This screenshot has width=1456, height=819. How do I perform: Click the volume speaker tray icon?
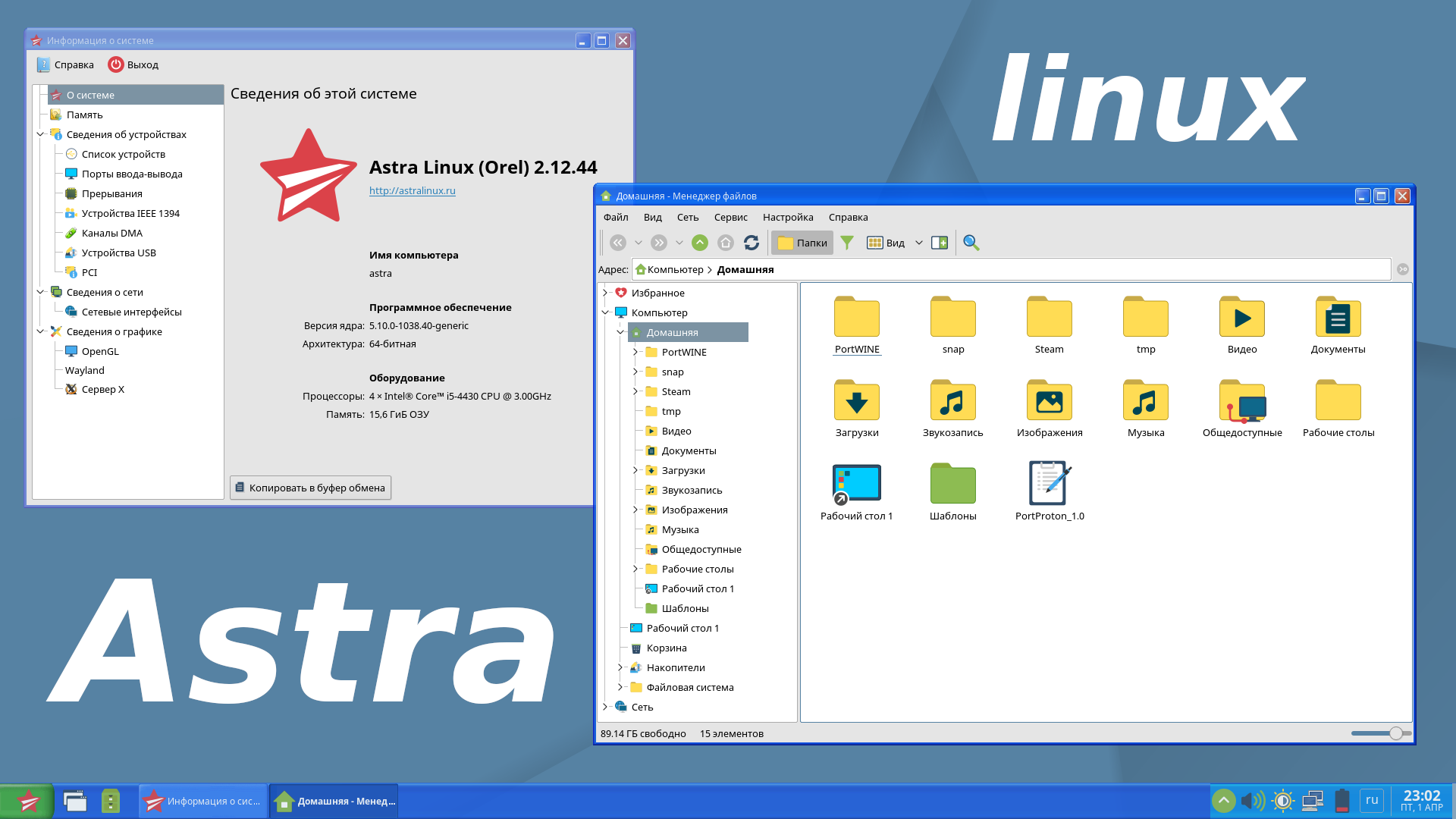click(1251, 801)
